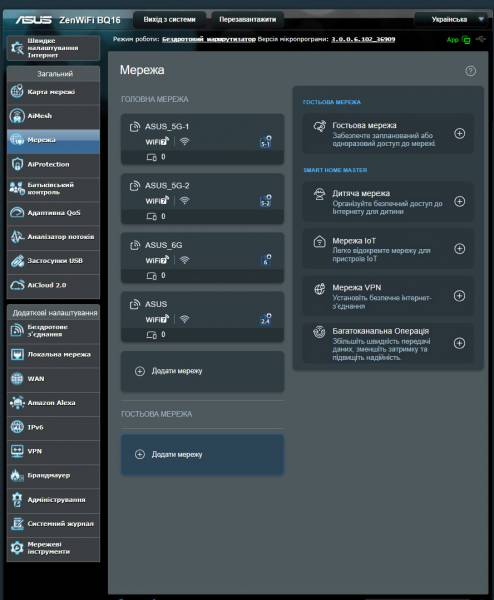Click WAN globe icon
This screenshot has width=494, height=600.
point(17,378)
